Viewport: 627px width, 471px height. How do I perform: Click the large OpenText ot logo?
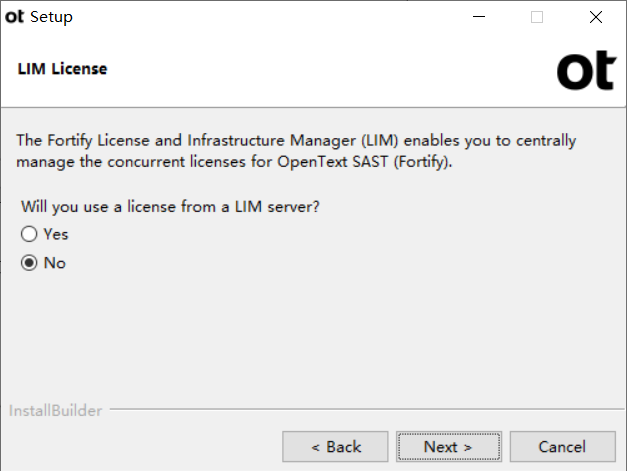click(586, 70)
